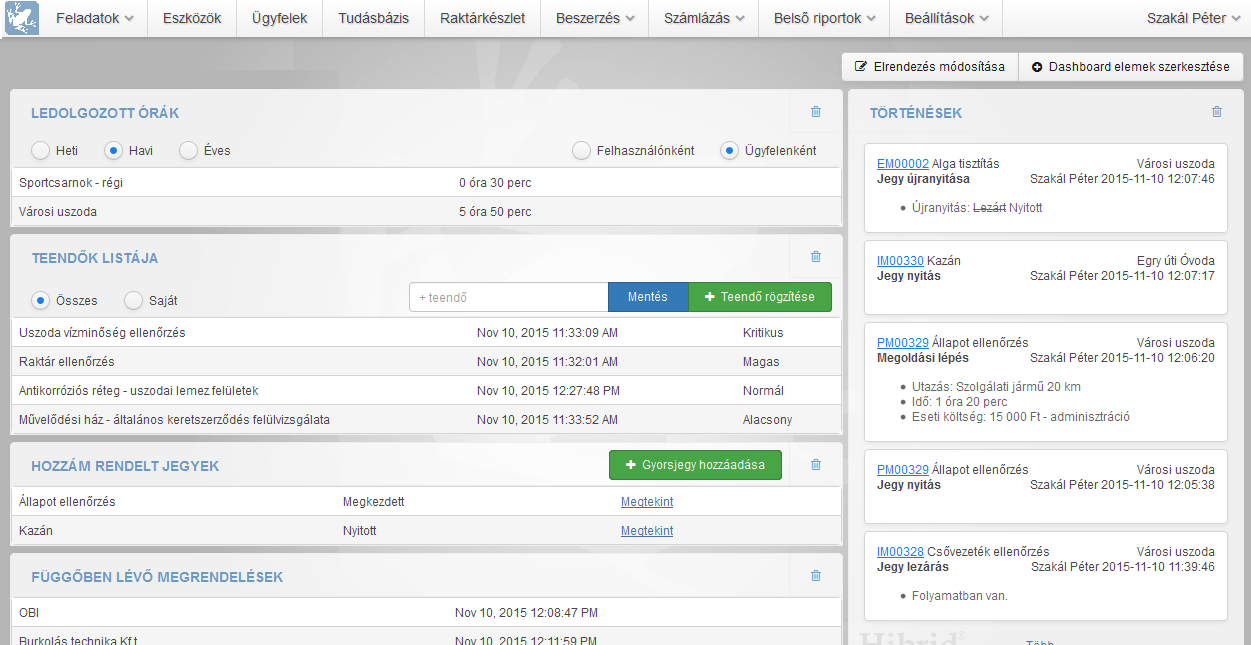Image resolution: width=1251 pixels, height=645 pixels.
Task: Click the + teendő input field
Action: tap(509, 297)
